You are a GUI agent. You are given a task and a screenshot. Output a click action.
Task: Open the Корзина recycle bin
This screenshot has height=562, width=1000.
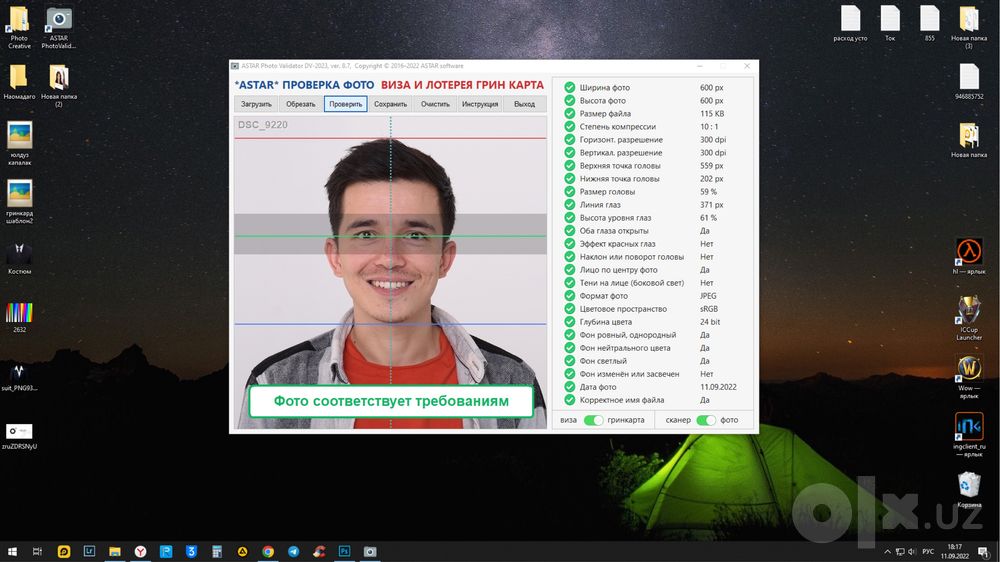[x=969, y=490]
